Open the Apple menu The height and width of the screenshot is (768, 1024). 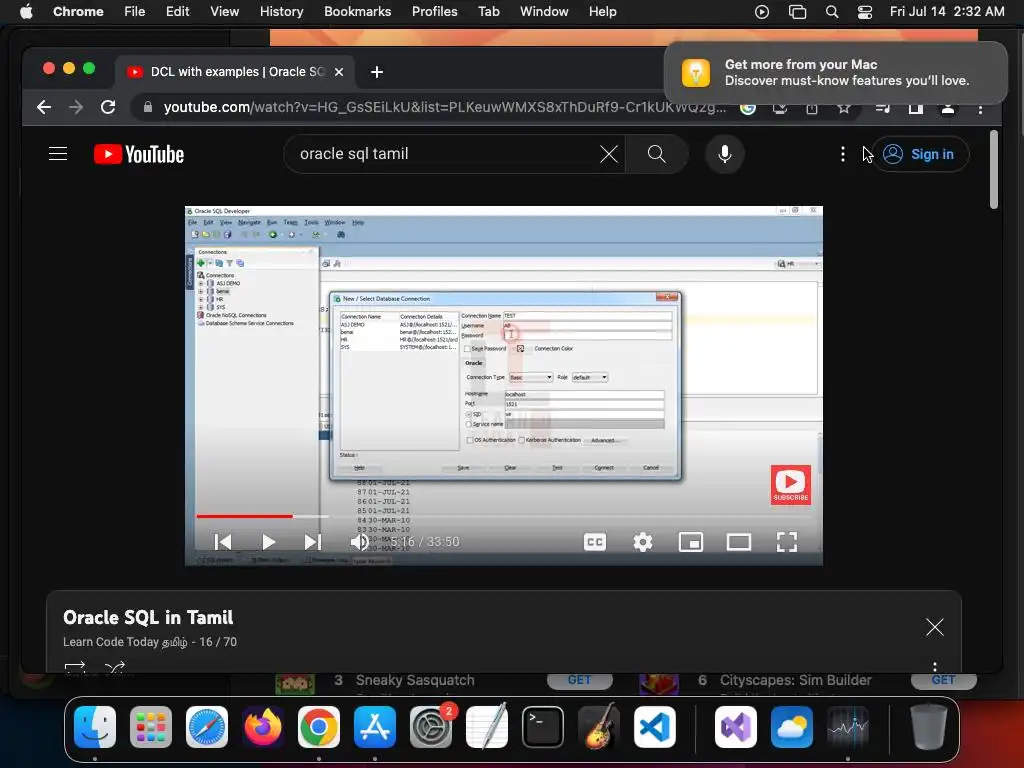point(26,12)
